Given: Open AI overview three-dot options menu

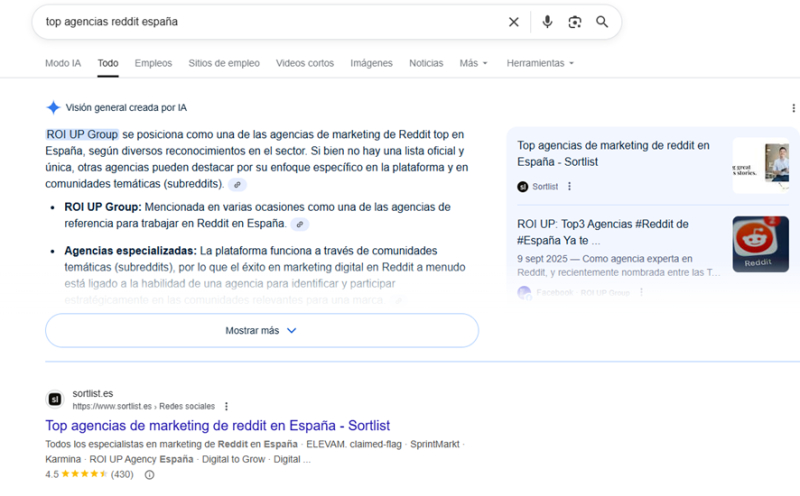Looking at the screenshot, I should tap(793, 108).
